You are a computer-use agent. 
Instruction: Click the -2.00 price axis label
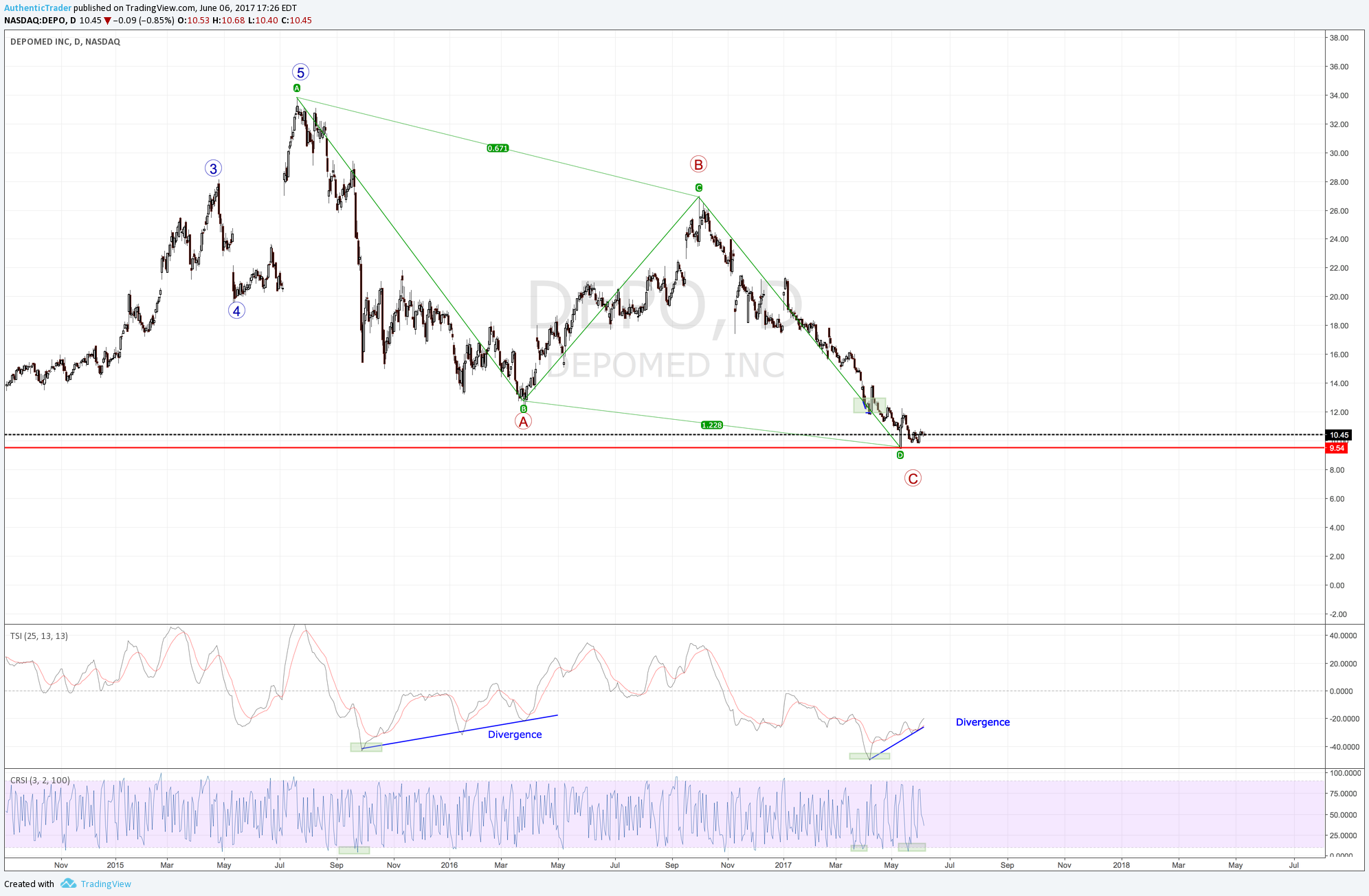(1338, 614)
